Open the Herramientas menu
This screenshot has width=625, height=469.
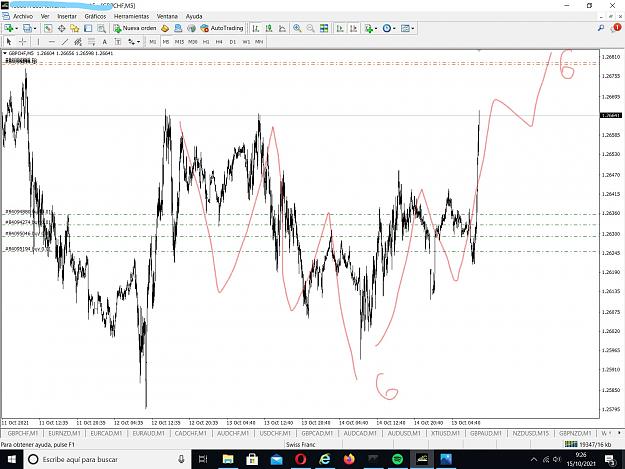click(x=132, y=16)
